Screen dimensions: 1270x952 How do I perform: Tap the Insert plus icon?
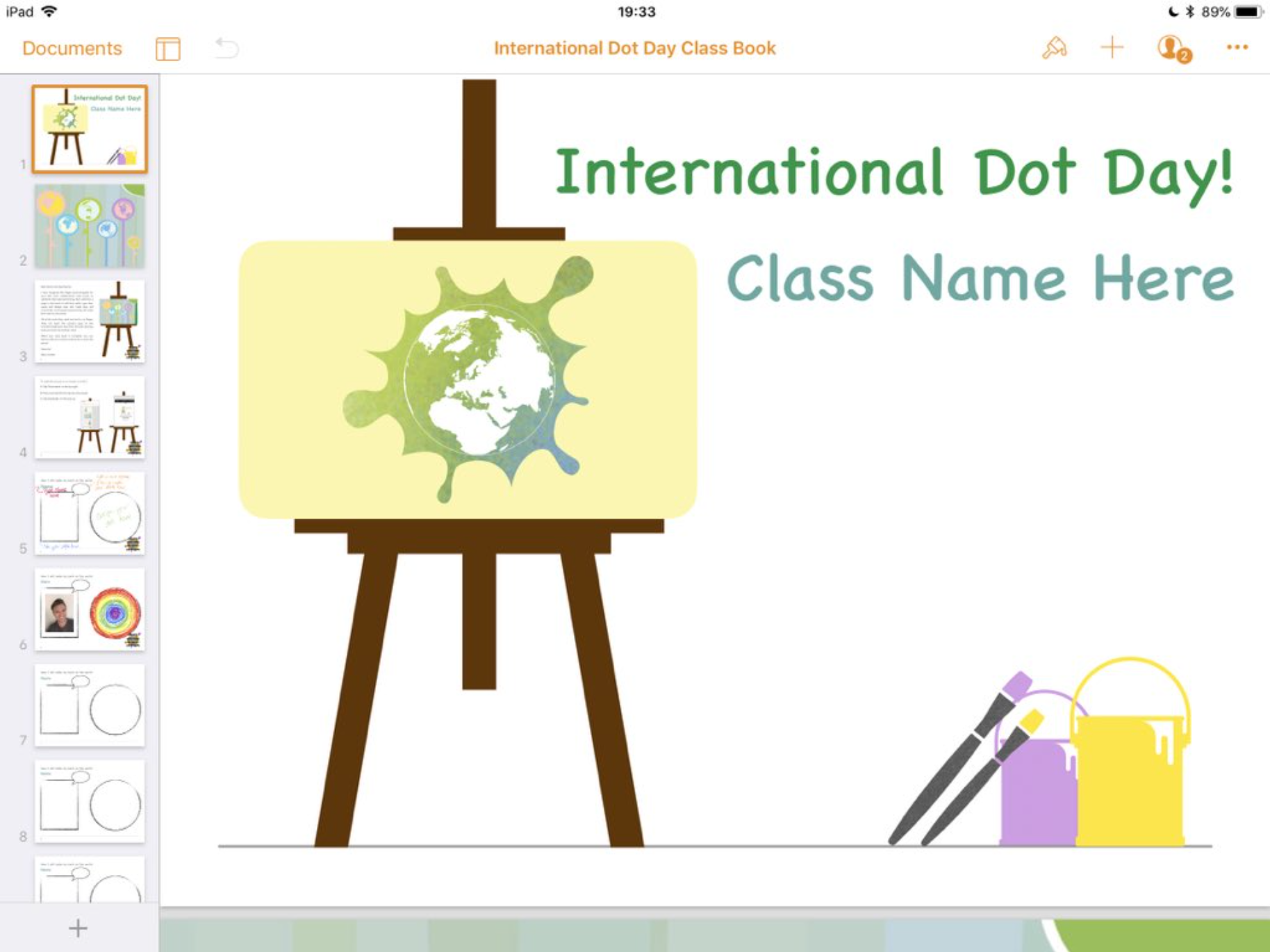point(1112,47)
